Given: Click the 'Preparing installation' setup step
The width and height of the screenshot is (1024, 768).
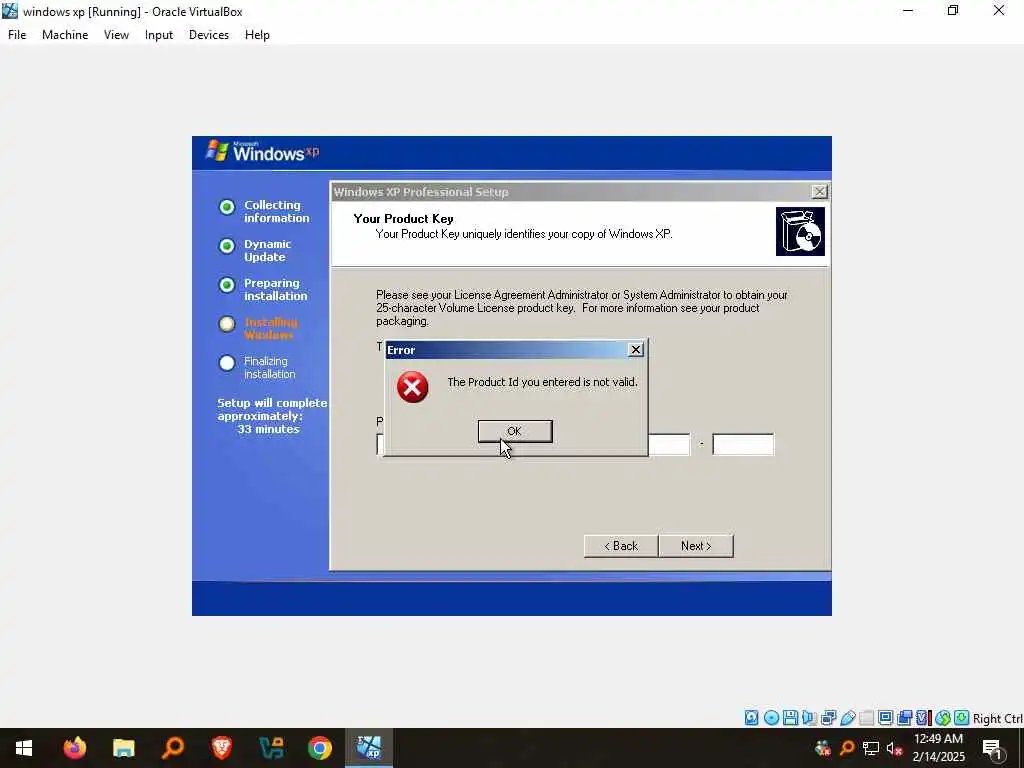Looking at the screenshot, I should tap(276, 289).
